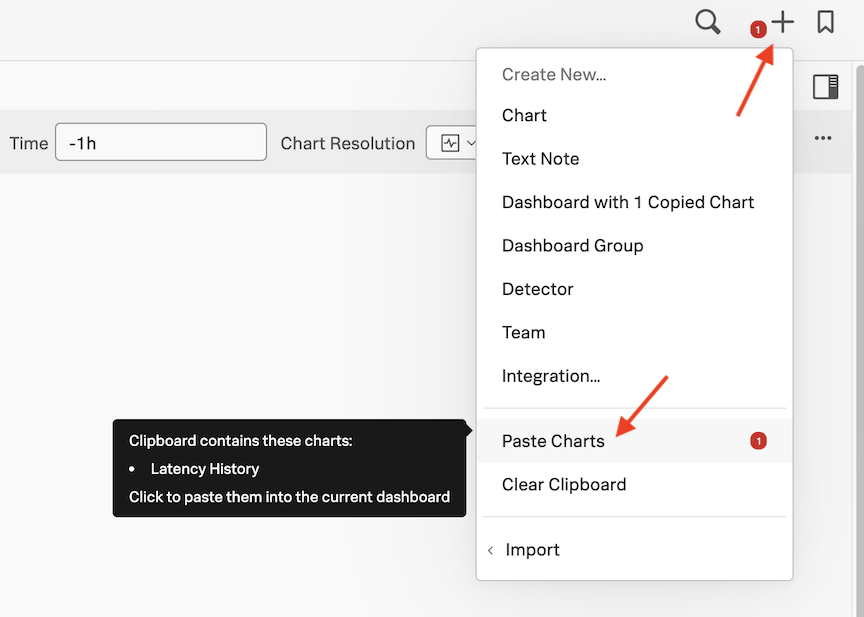This screenshot has height=617, width=864.
Task: Create a new Dashboard Group
Action: click(572, 246)
